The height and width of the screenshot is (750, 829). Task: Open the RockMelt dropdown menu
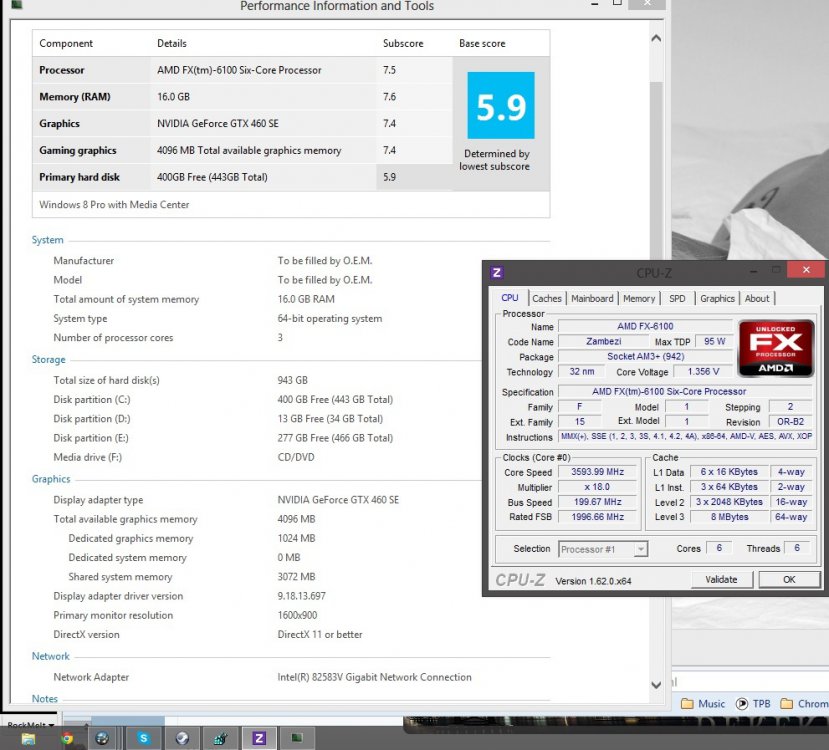coord(31,725)
